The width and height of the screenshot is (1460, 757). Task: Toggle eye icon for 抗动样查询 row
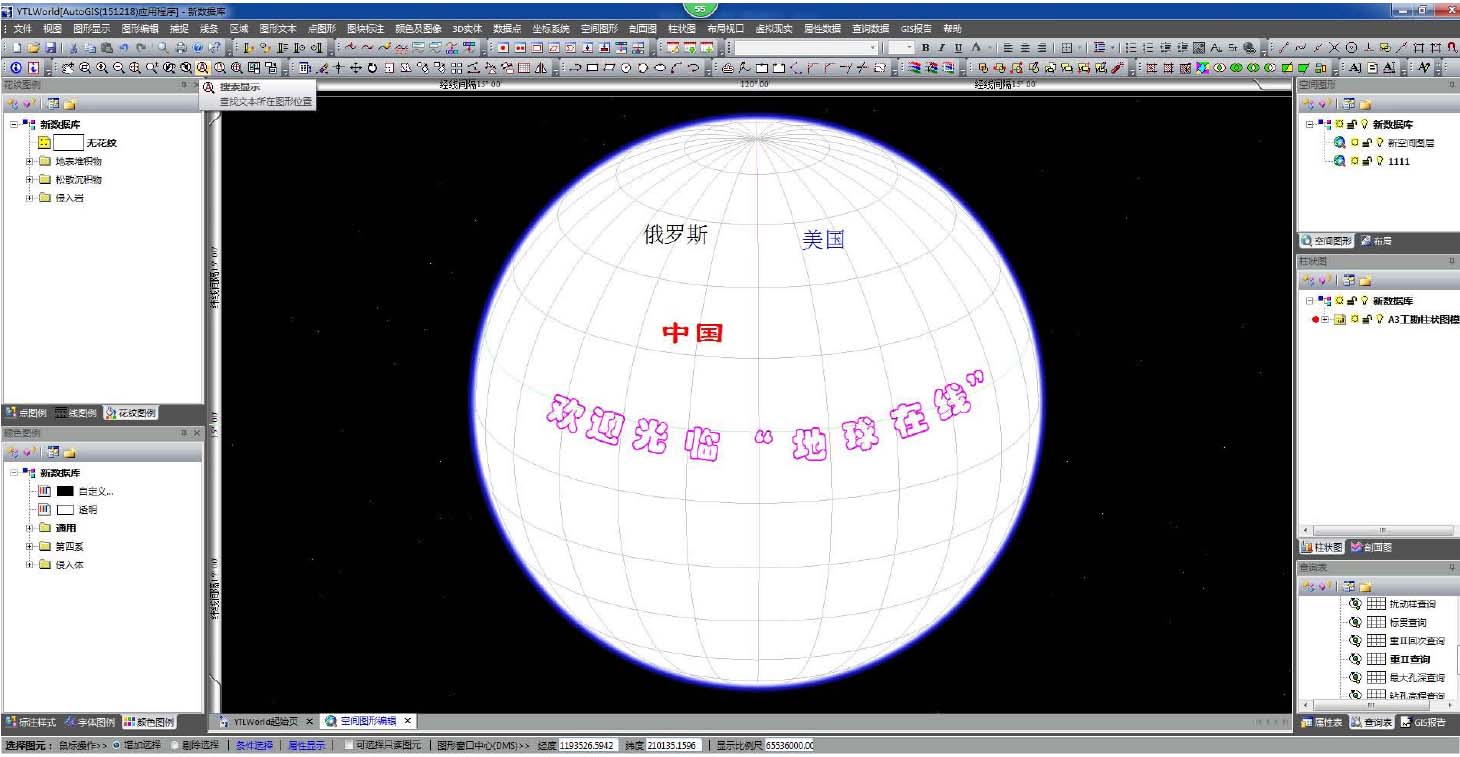click(1355, 604)
